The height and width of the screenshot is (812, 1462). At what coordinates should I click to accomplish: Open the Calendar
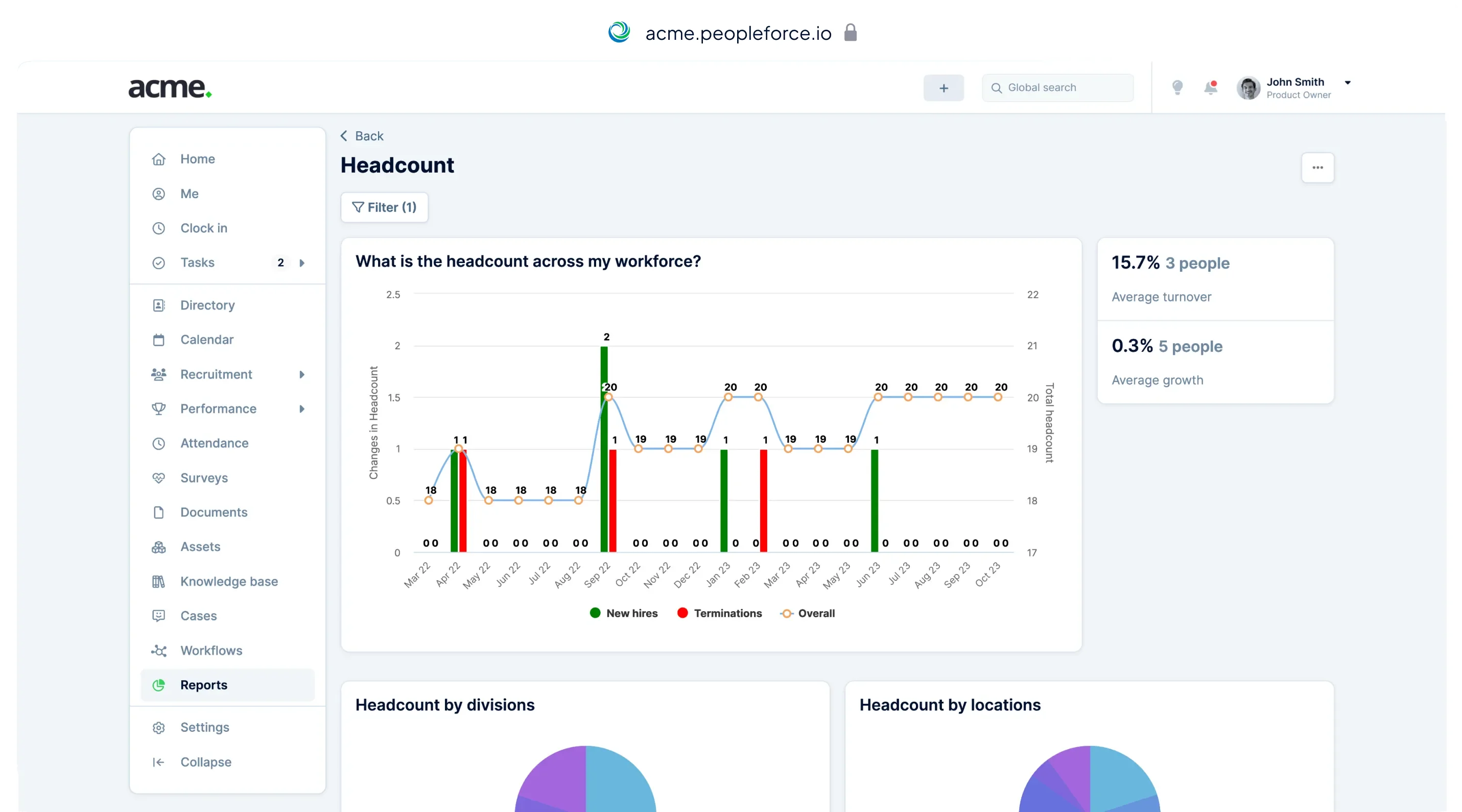click(206, 339)
